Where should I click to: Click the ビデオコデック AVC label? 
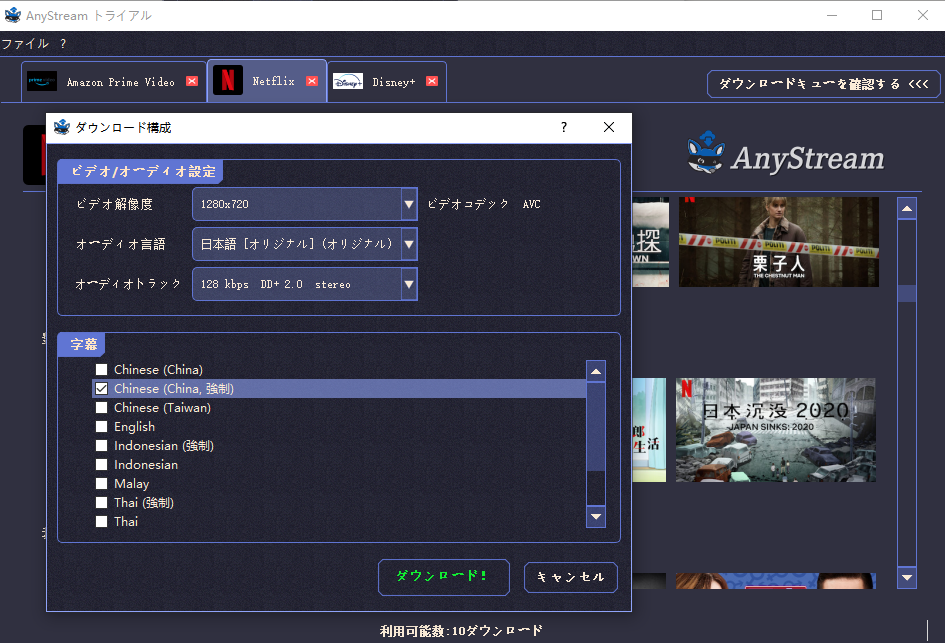pyautogui.click(x=484, y=204)
